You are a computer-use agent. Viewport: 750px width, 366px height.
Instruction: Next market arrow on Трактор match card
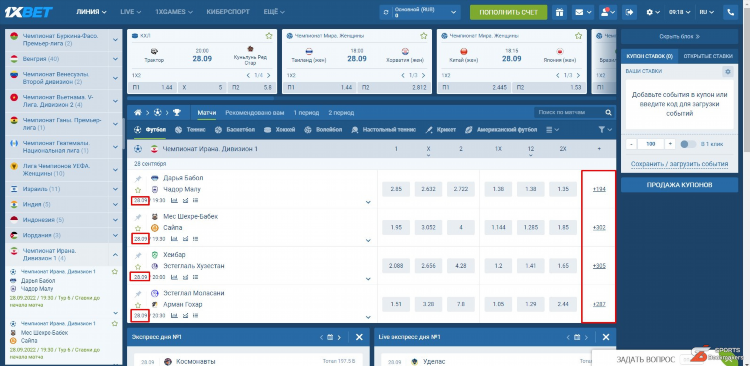pos(269,75)
